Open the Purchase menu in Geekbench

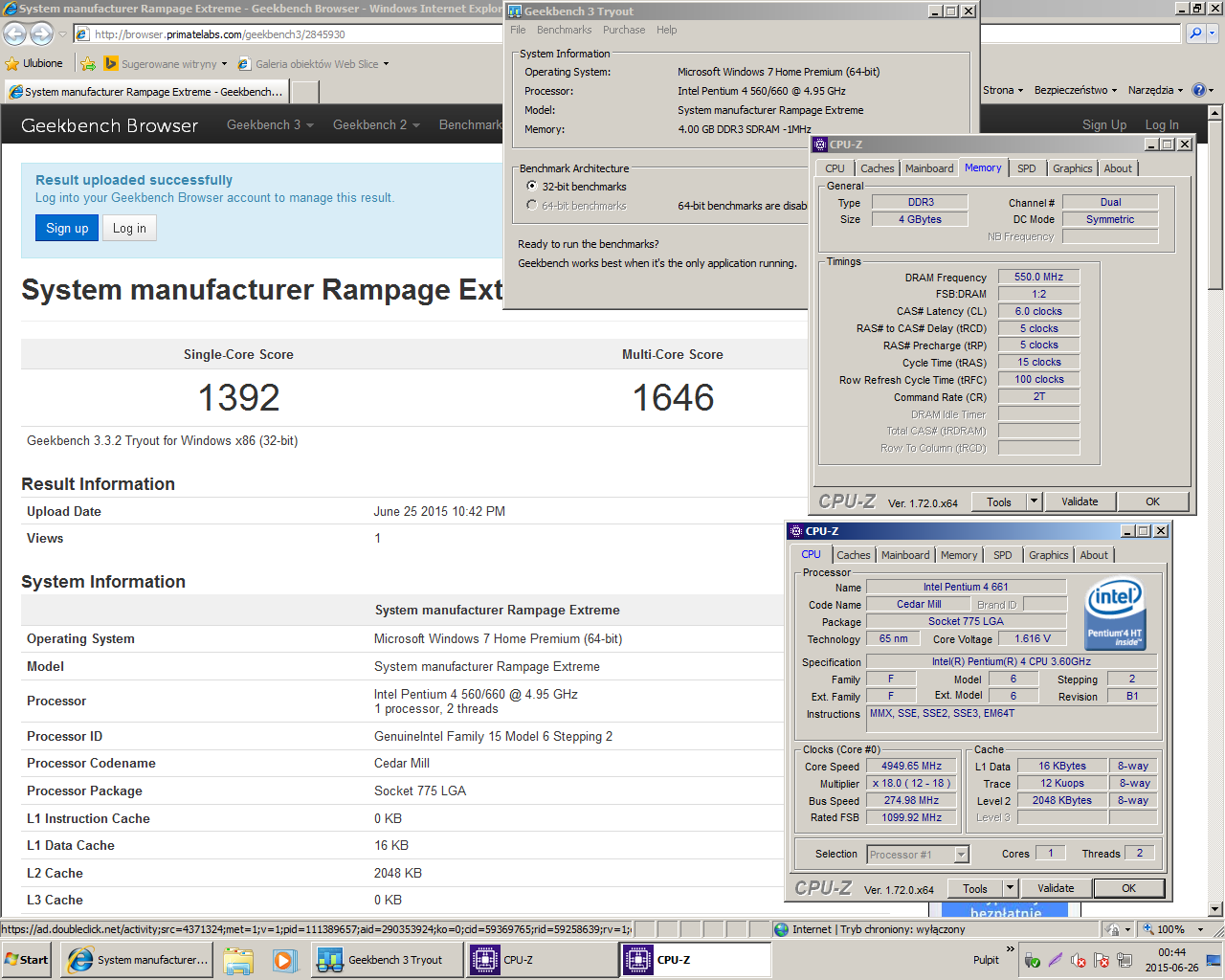coord(624,30)
